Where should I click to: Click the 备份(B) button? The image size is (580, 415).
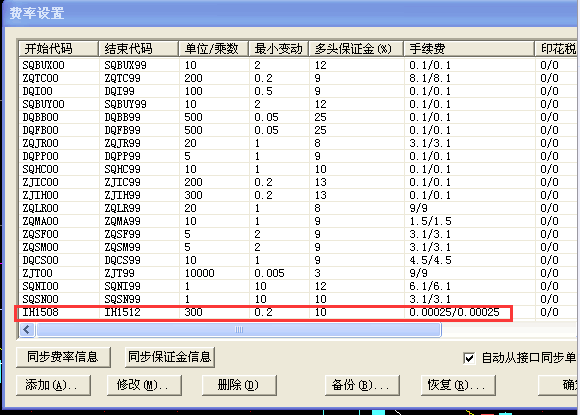[x=362, y=385]
